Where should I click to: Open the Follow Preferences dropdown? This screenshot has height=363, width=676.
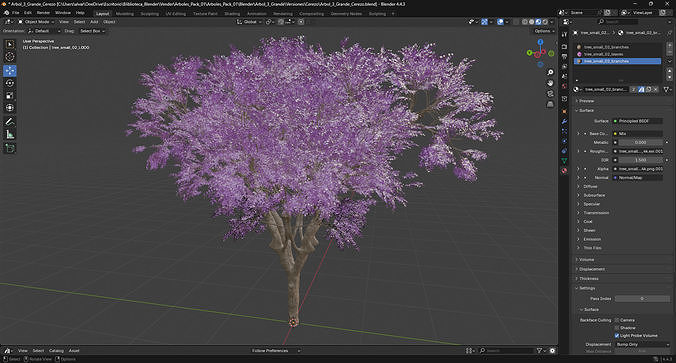tap(275, 350)
